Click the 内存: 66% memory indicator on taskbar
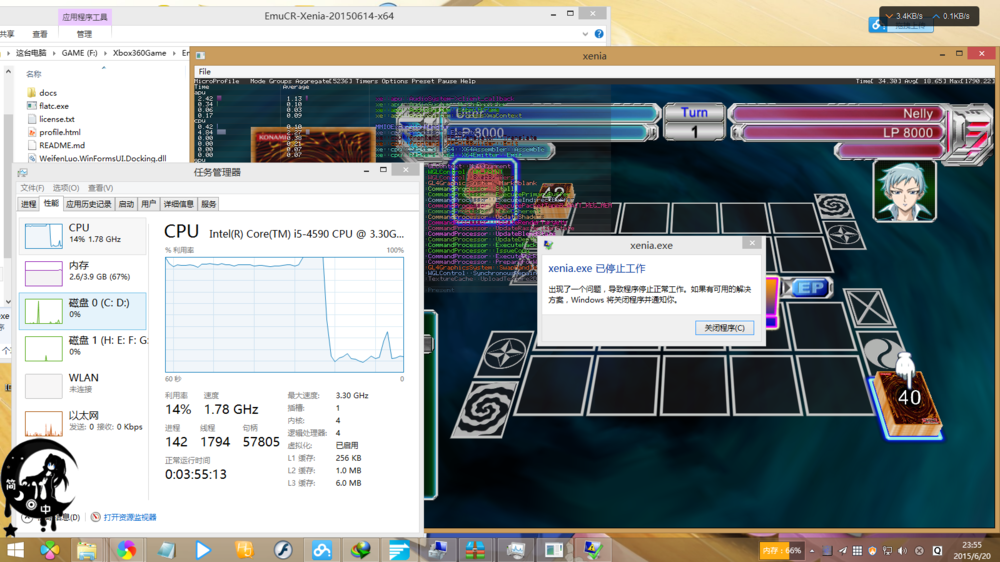 (782, 550)
